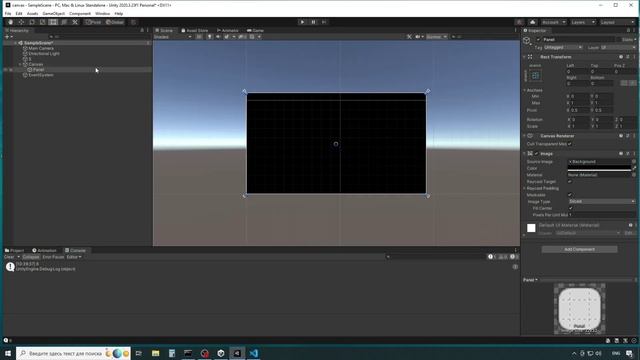Screen dimensions: 640x360
Task: Select the Rect tool in toolbar
Action: point(53,22)
